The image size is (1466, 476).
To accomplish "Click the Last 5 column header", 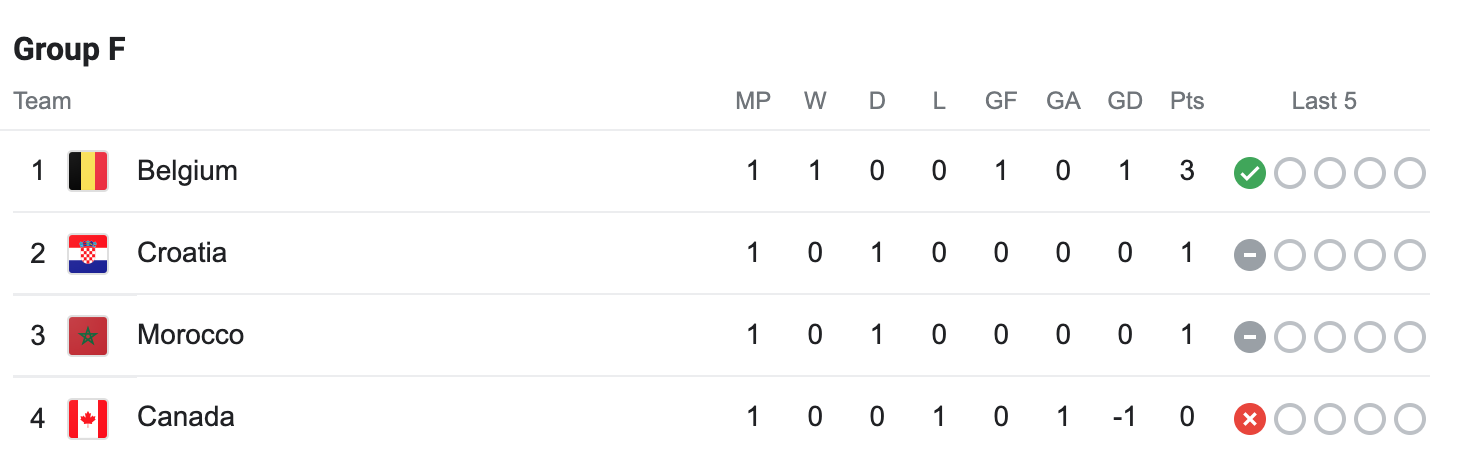I will pos(1324,101).
